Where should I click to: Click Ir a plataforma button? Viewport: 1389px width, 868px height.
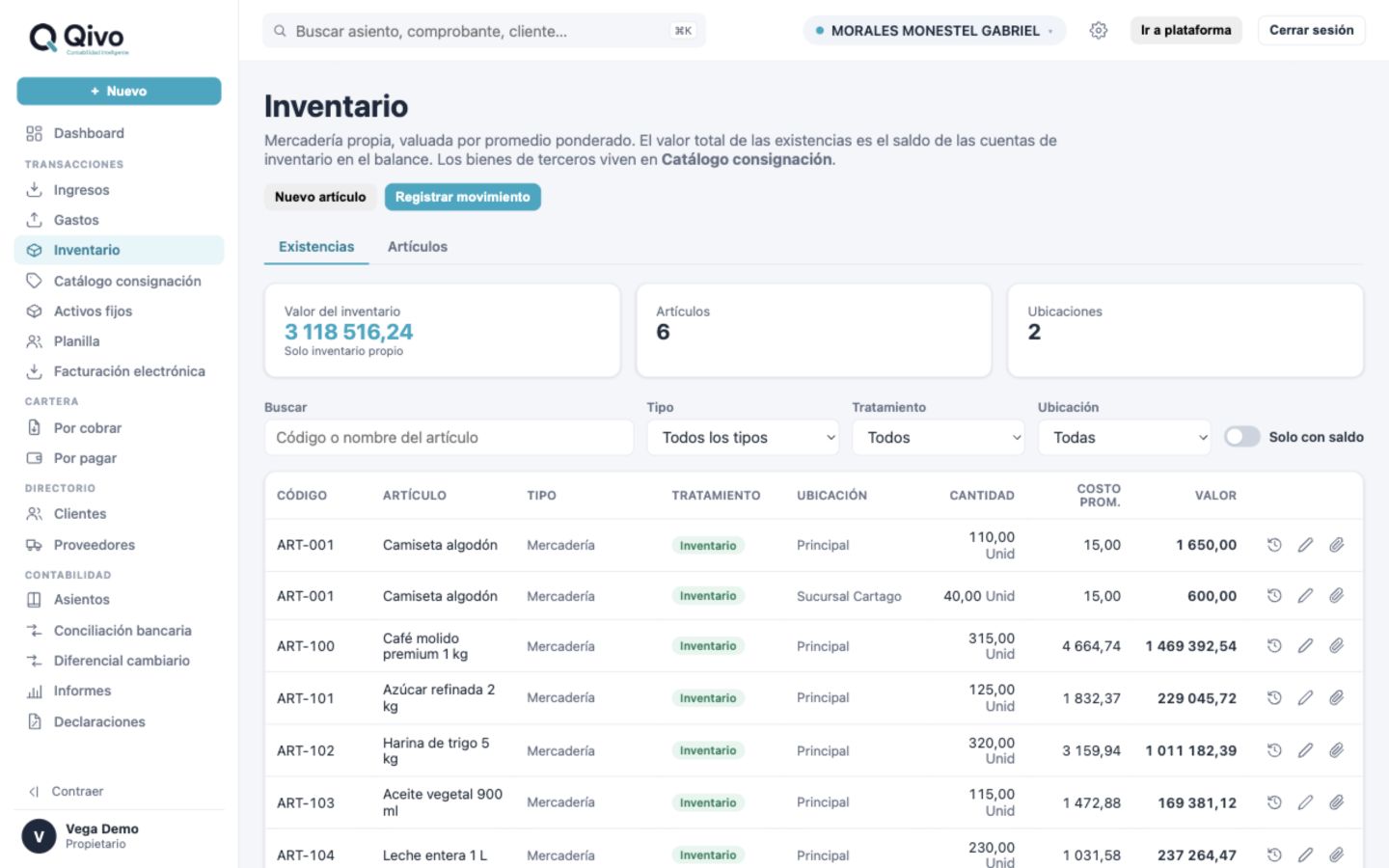click(x=1185, y=30)
